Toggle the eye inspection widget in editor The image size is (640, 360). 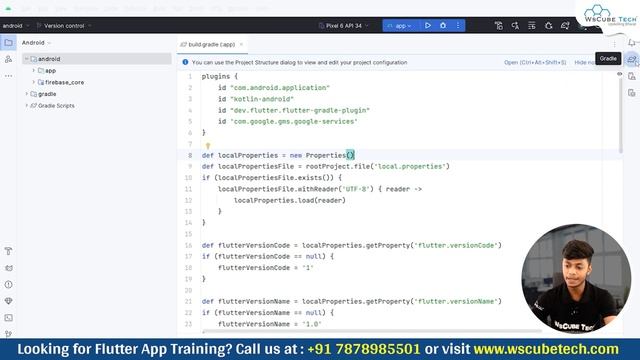619,74
